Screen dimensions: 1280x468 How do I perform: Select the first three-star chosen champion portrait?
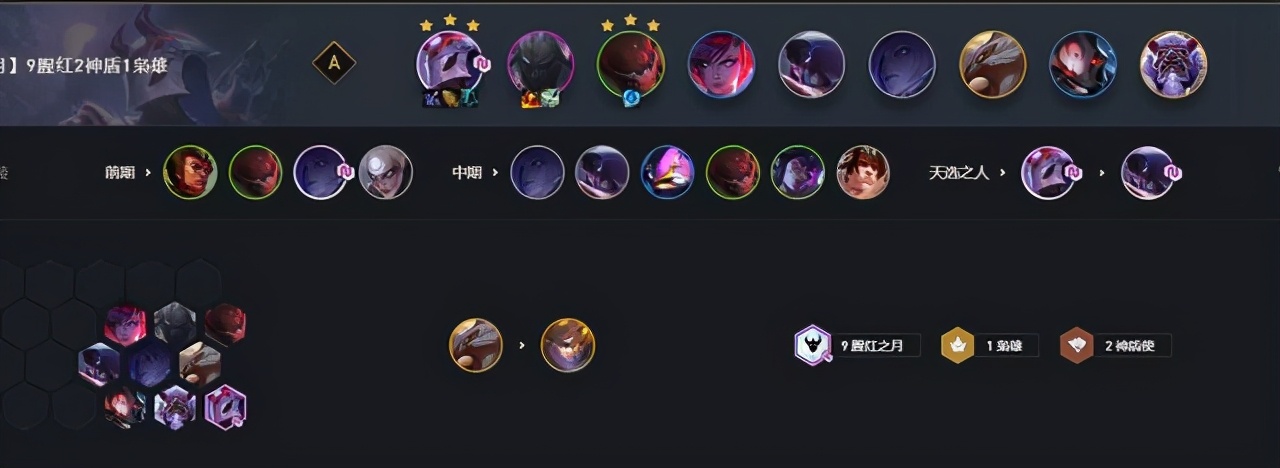450,63
